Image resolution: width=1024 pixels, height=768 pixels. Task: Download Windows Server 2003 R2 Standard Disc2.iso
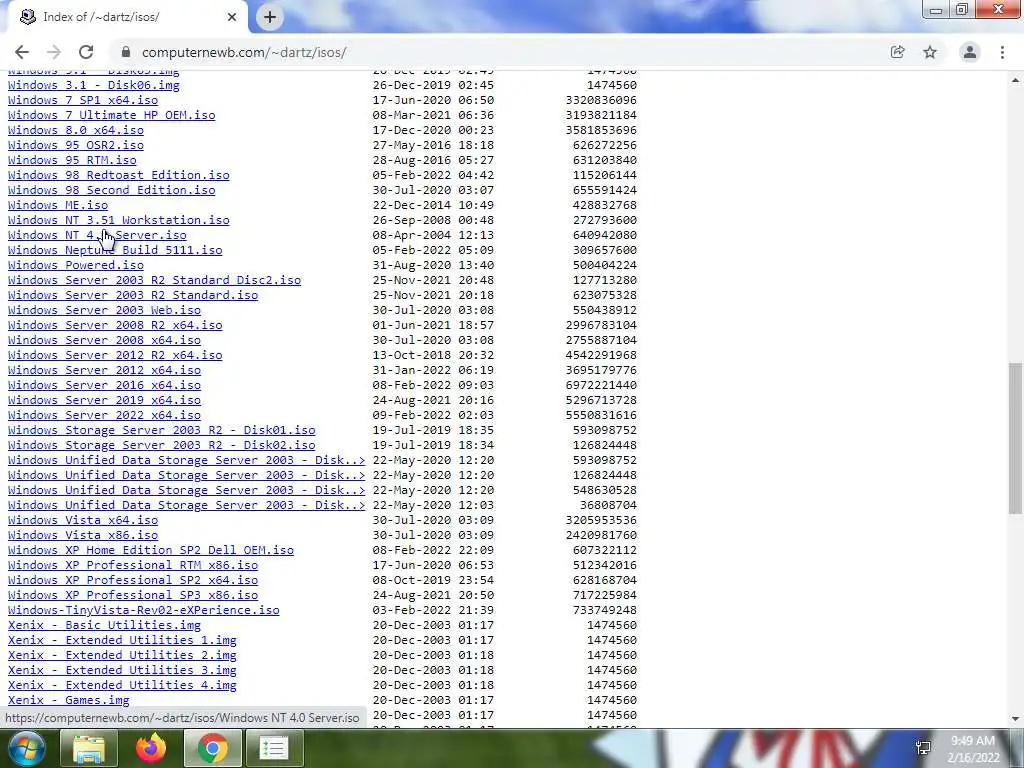154,280
